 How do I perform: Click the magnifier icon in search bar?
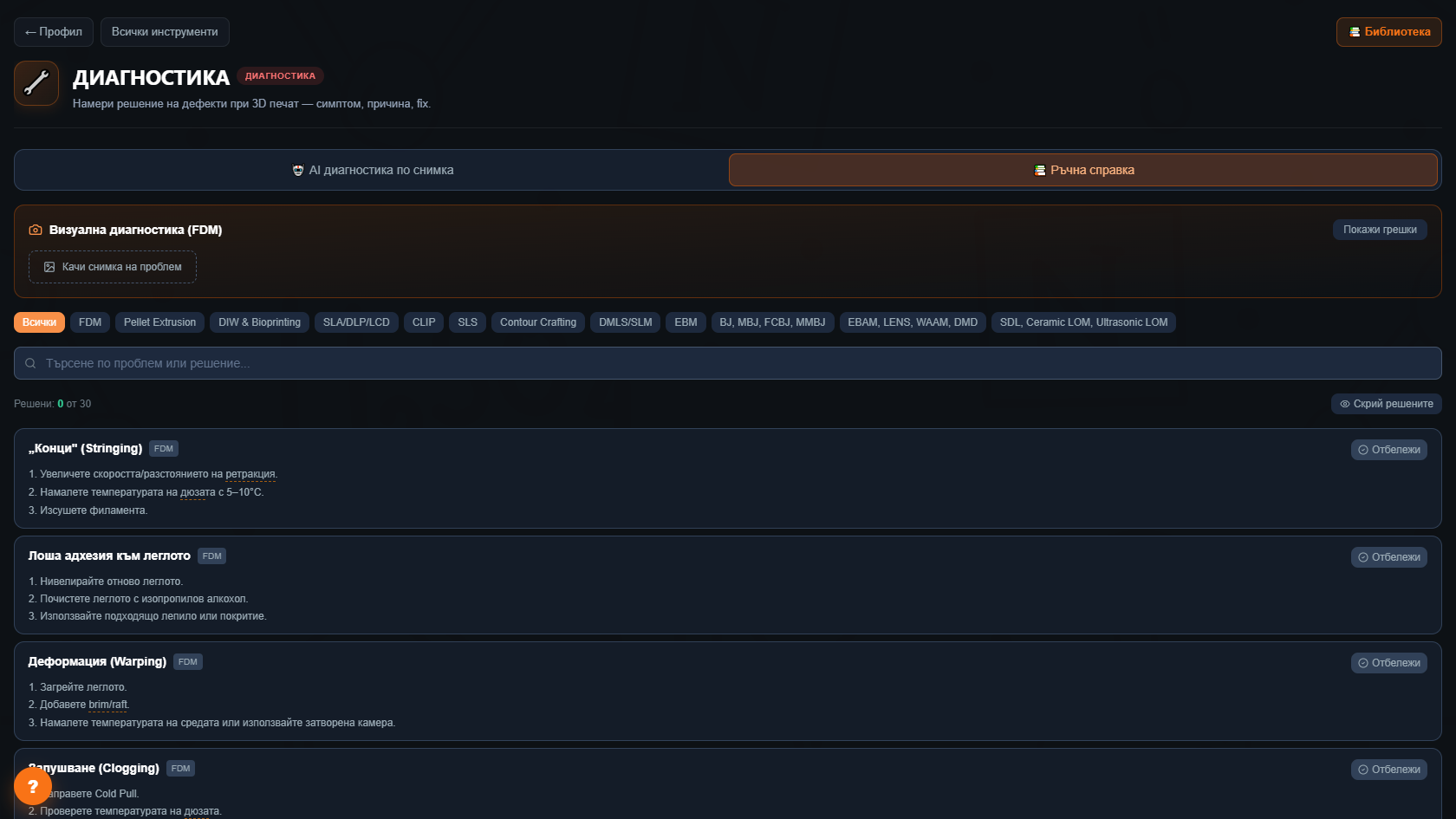tap(30, 363)
